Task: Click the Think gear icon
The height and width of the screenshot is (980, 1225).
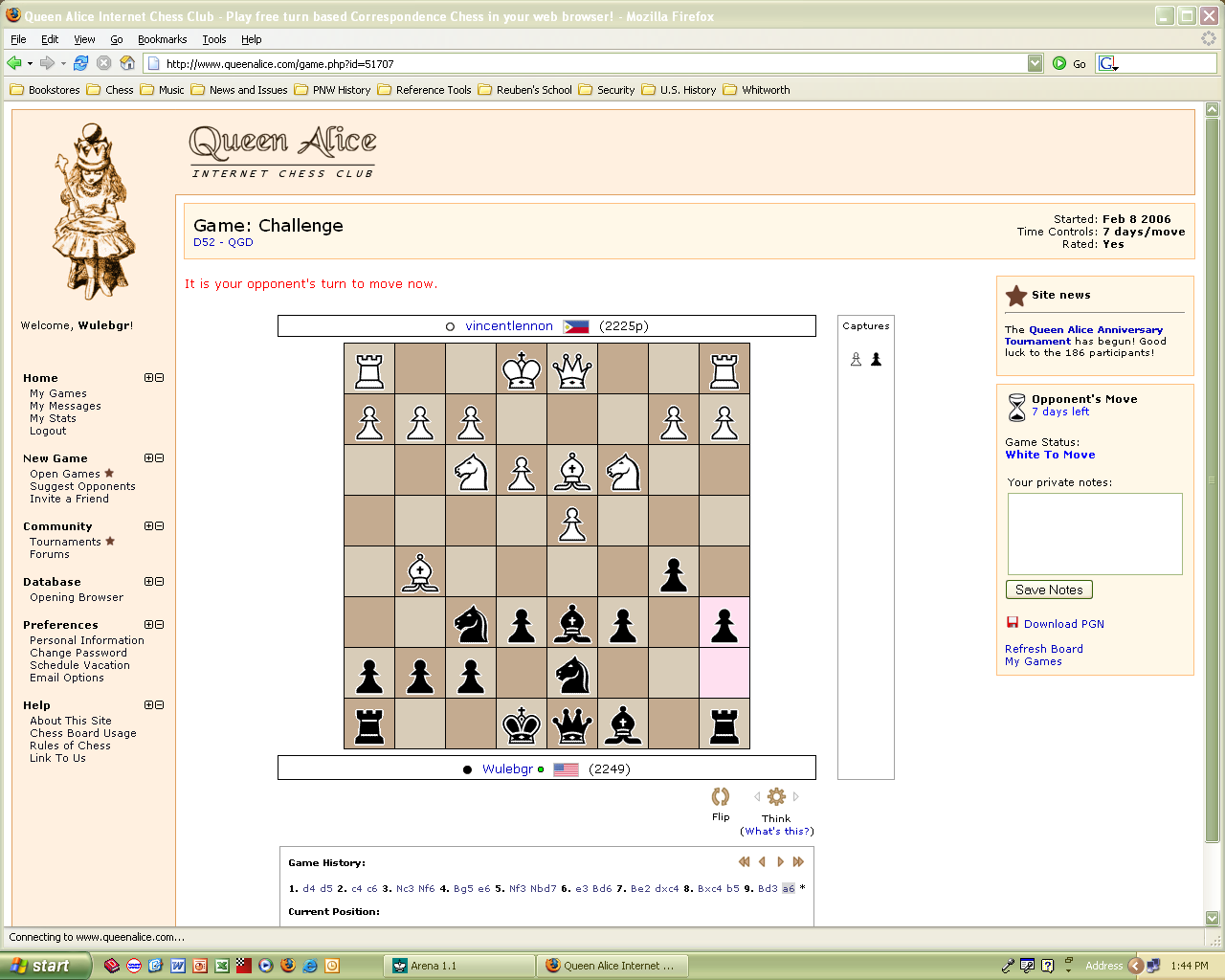Action: [776, 796]
